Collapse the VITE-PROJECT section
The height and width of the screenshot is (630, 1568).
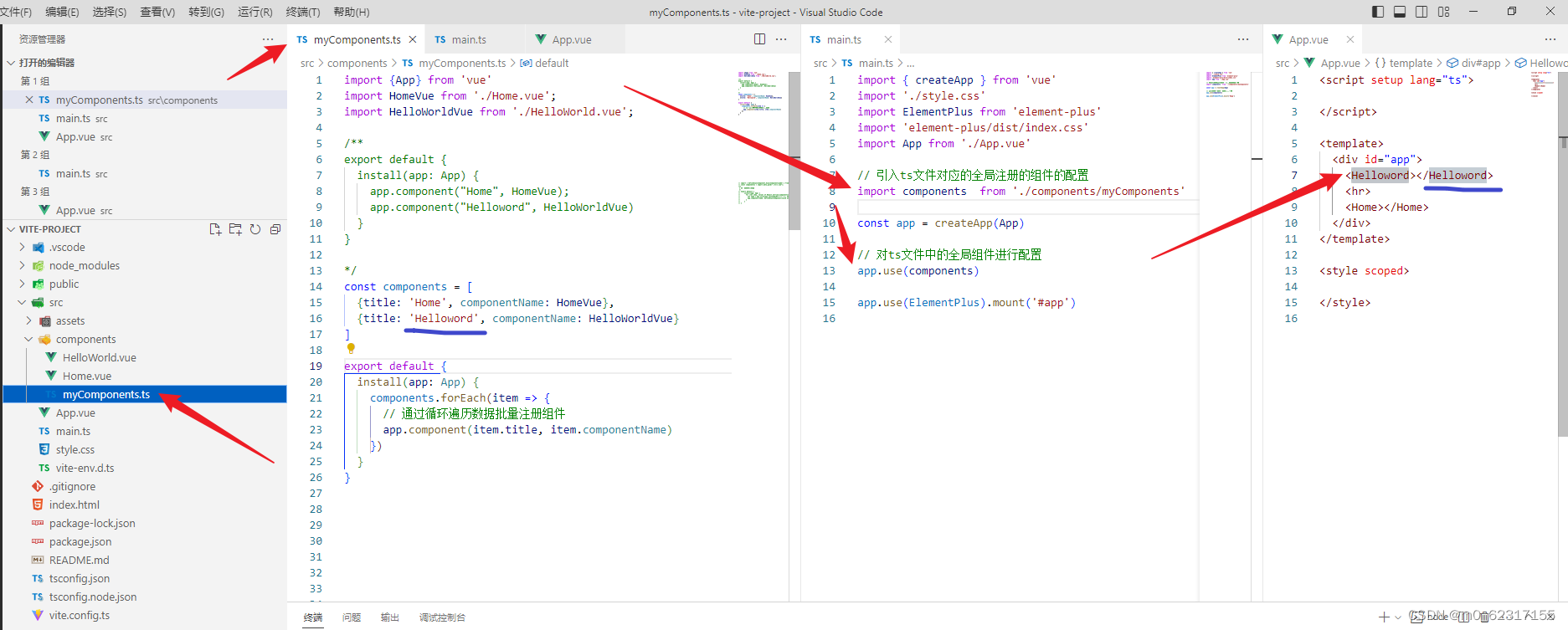click(x=11, y=229)
